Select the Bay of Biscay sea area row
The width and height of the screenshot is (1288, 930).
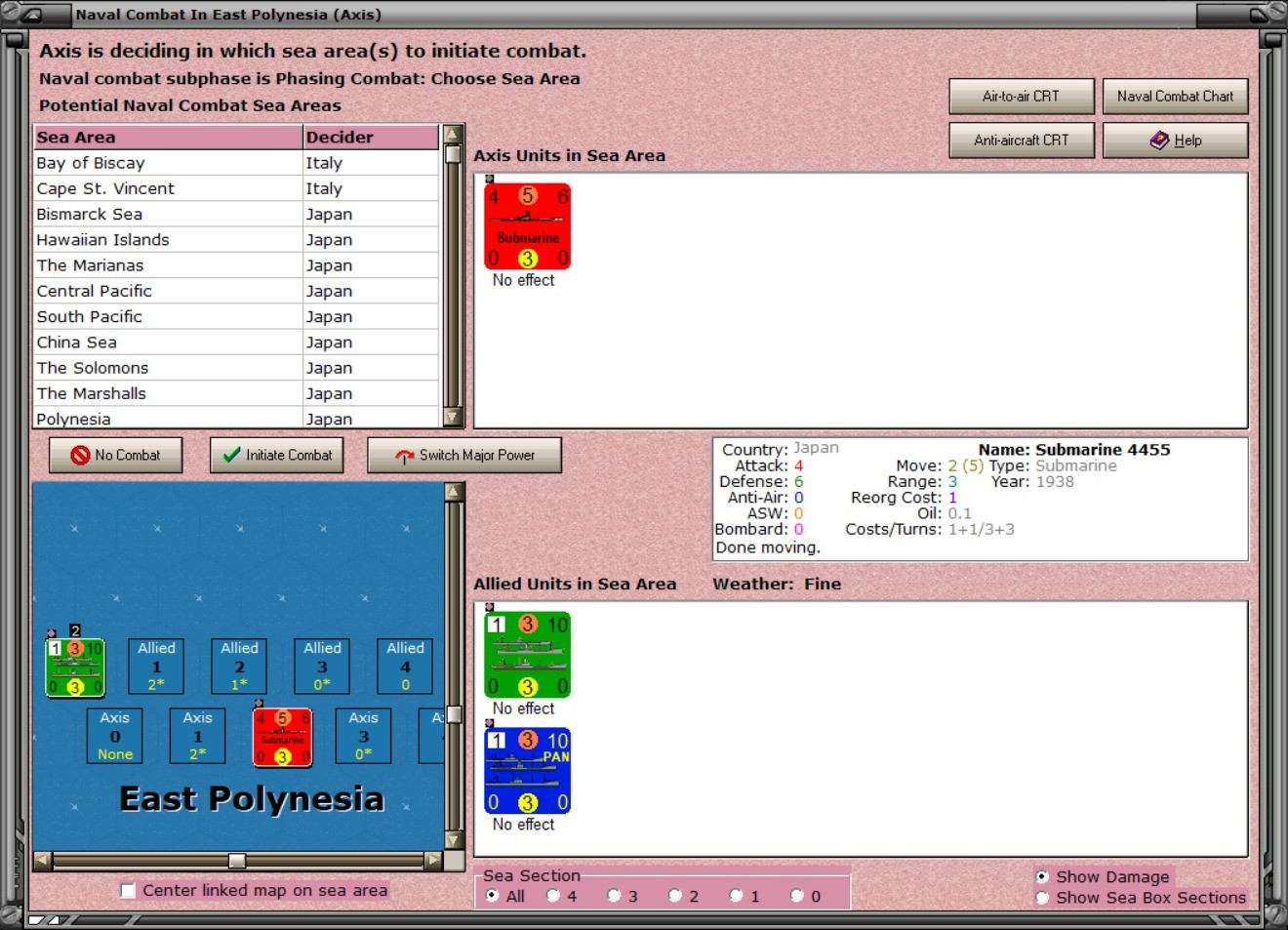[x=236, y=163]
